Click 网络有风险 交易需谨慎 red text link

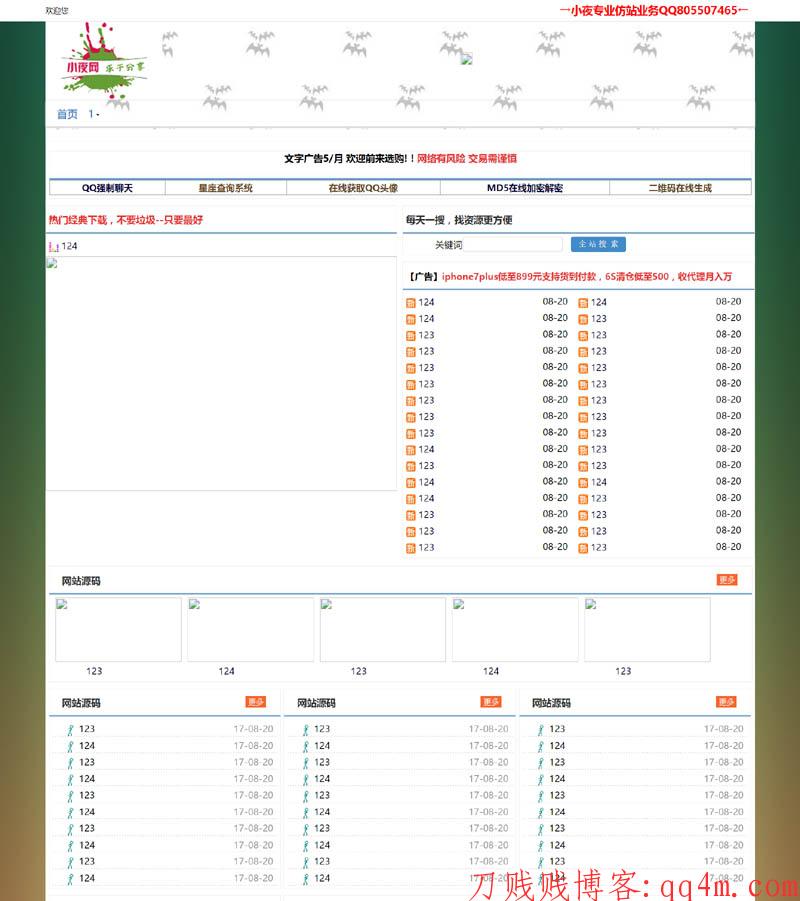[x=467, y=159]
